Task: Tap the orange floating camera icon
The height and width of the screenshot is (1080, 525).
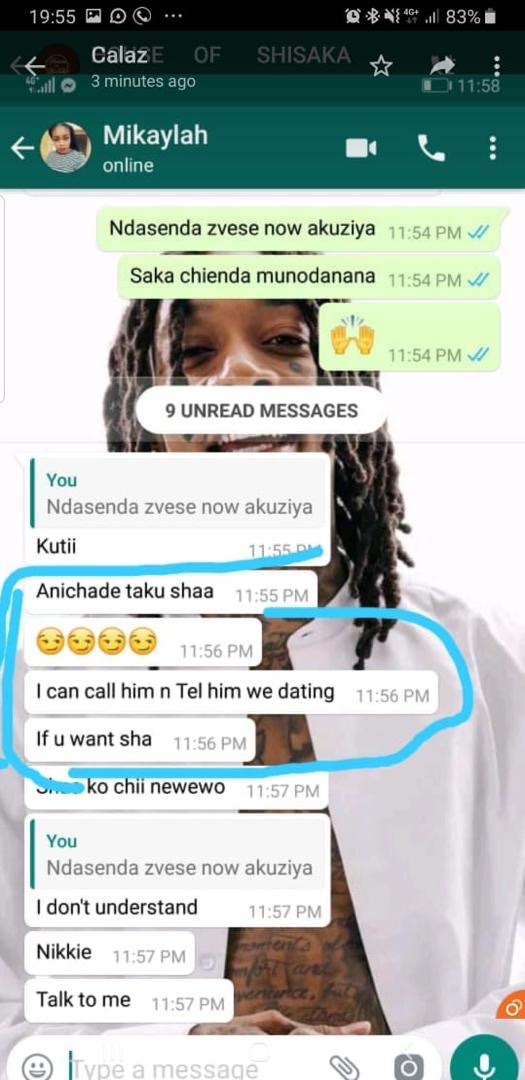Action: pyautogui.click(x=512, y=1008)
